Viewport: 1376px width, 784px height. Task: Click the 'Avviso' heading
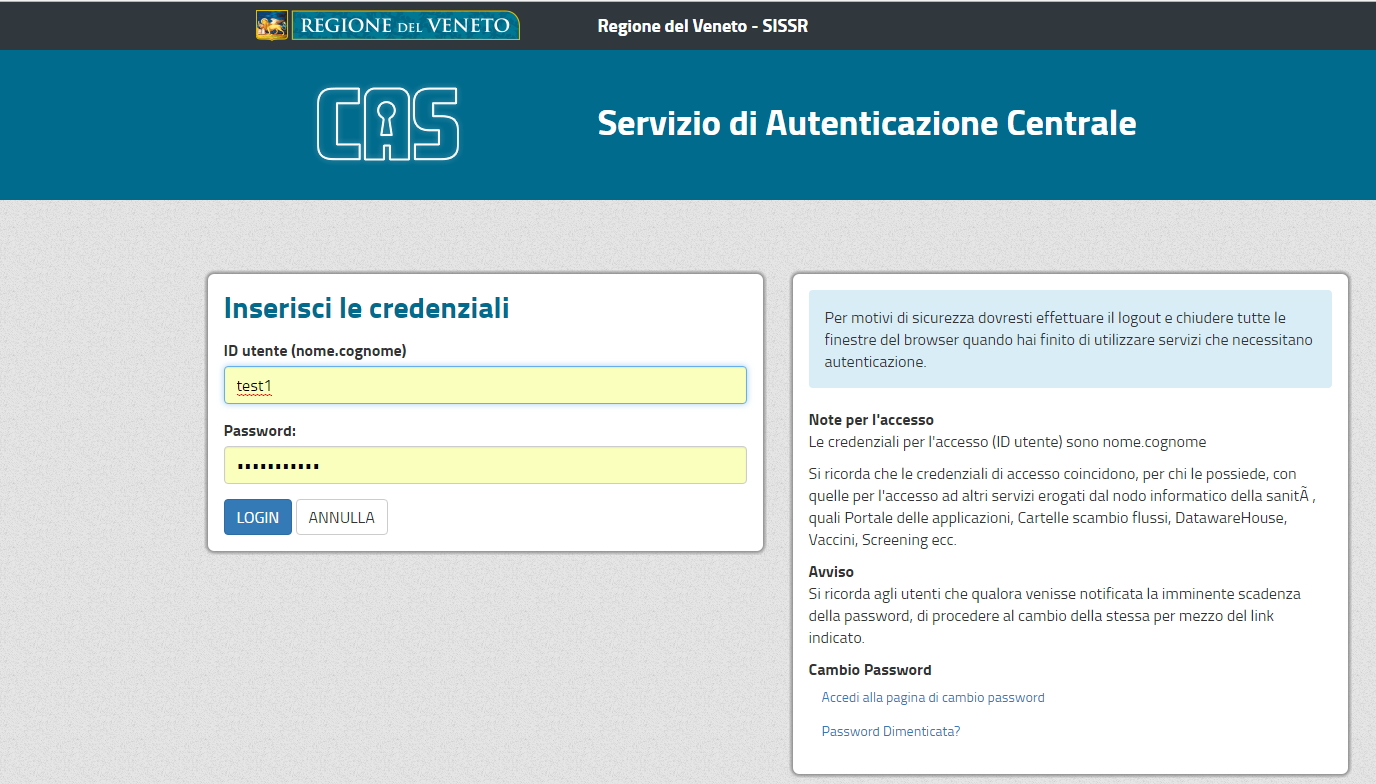click(x=831, y=572)
